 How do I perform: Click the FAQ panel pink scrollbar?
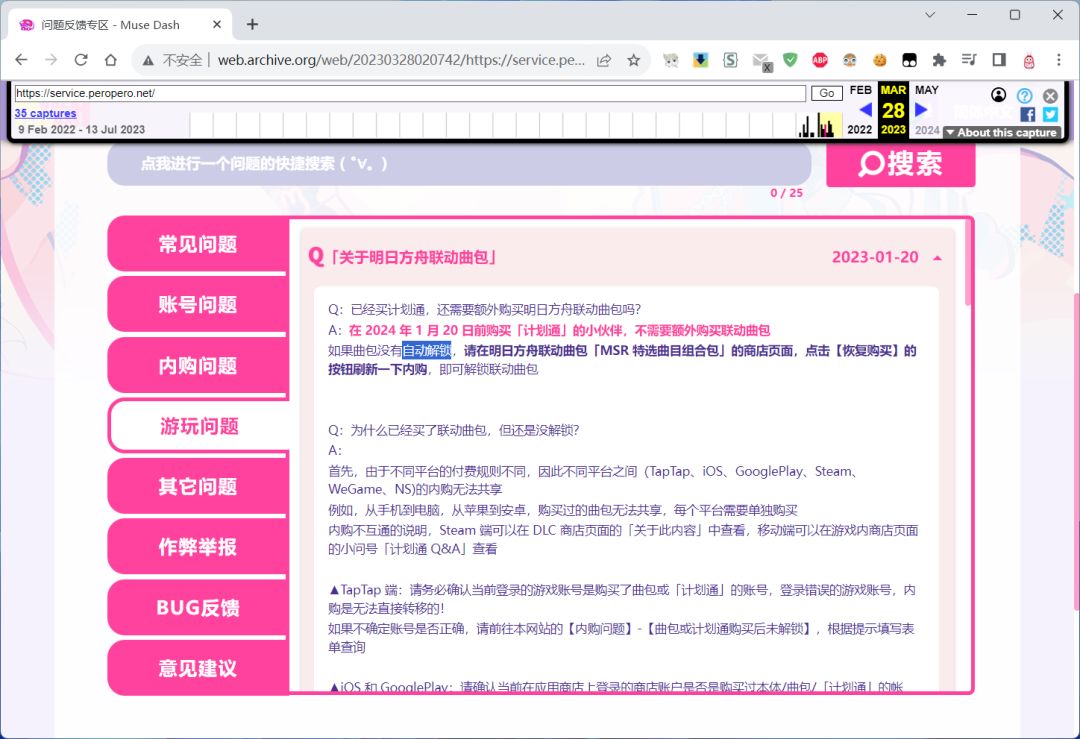[968, 264]
